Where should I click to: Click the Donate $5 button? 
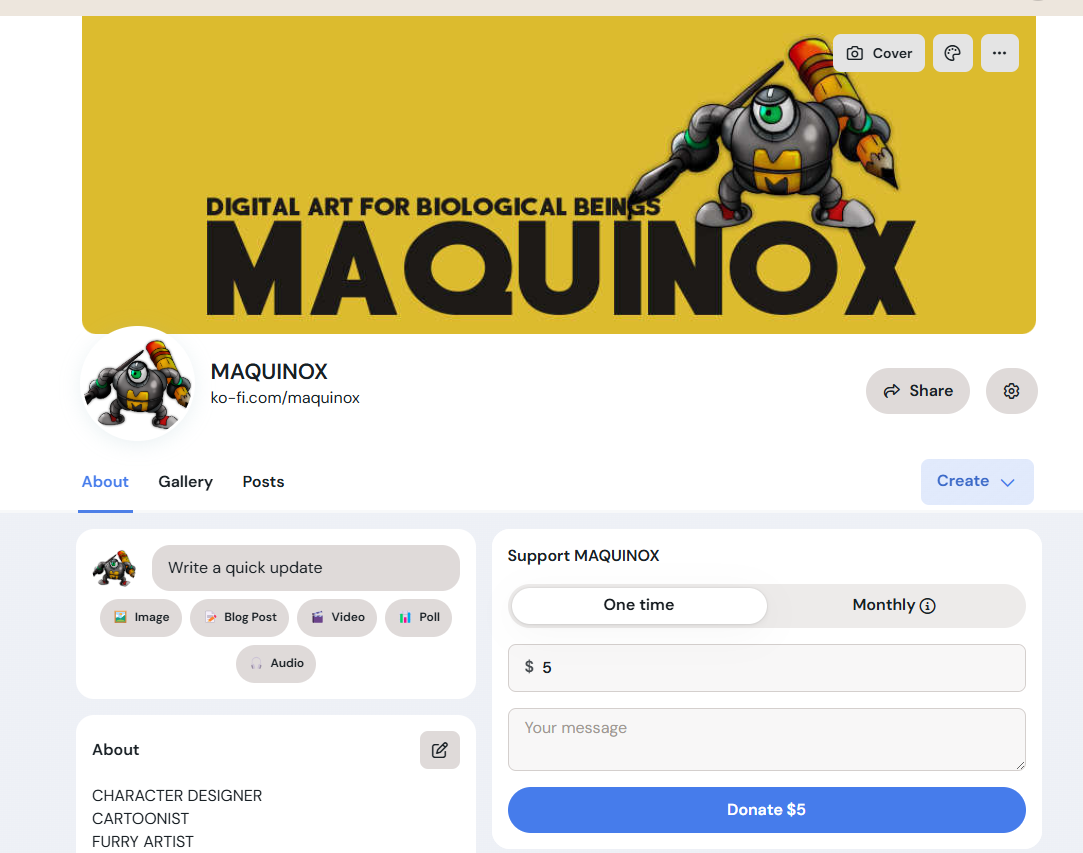tap(767, 810)
